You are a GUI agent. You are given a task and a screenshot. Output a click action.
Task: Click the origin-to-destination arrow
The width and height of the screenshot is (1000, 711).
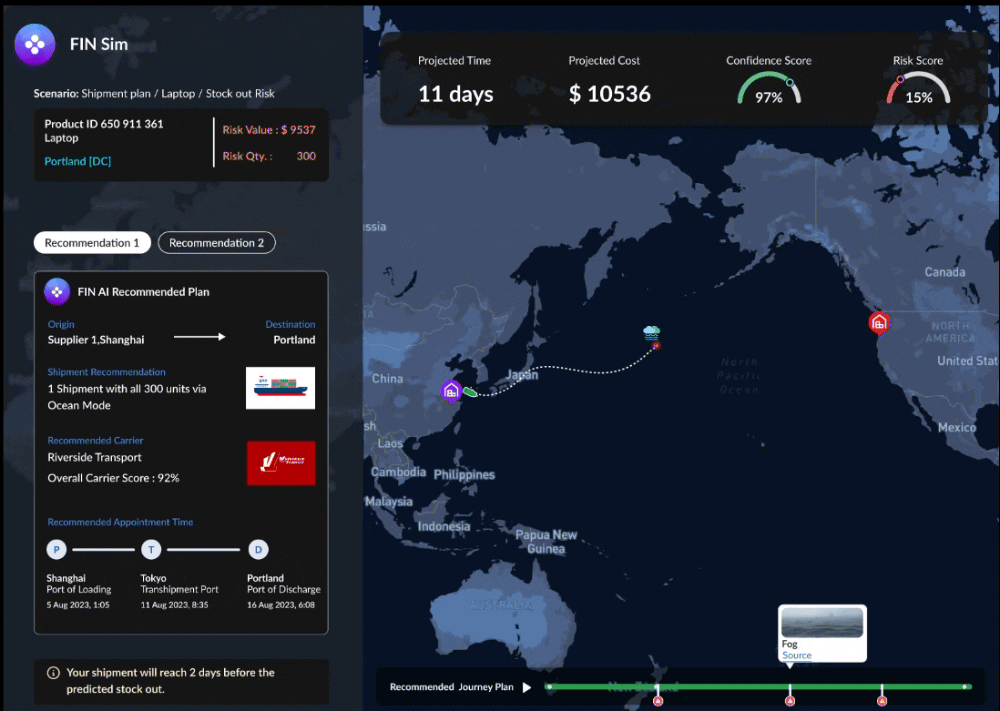click(200, 337)
